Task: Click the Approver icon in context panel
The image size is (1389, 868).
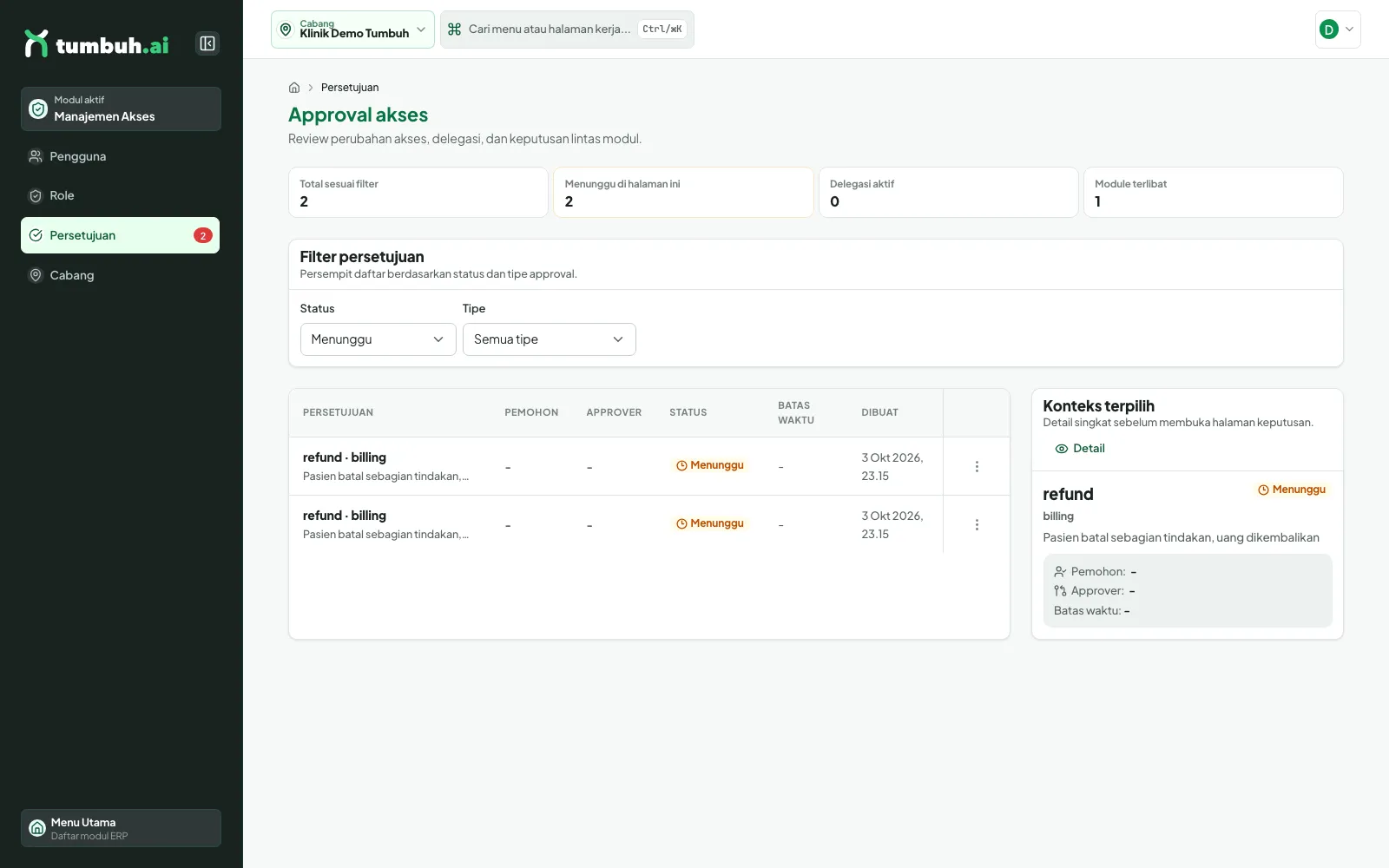Action: click(1060, 591)
